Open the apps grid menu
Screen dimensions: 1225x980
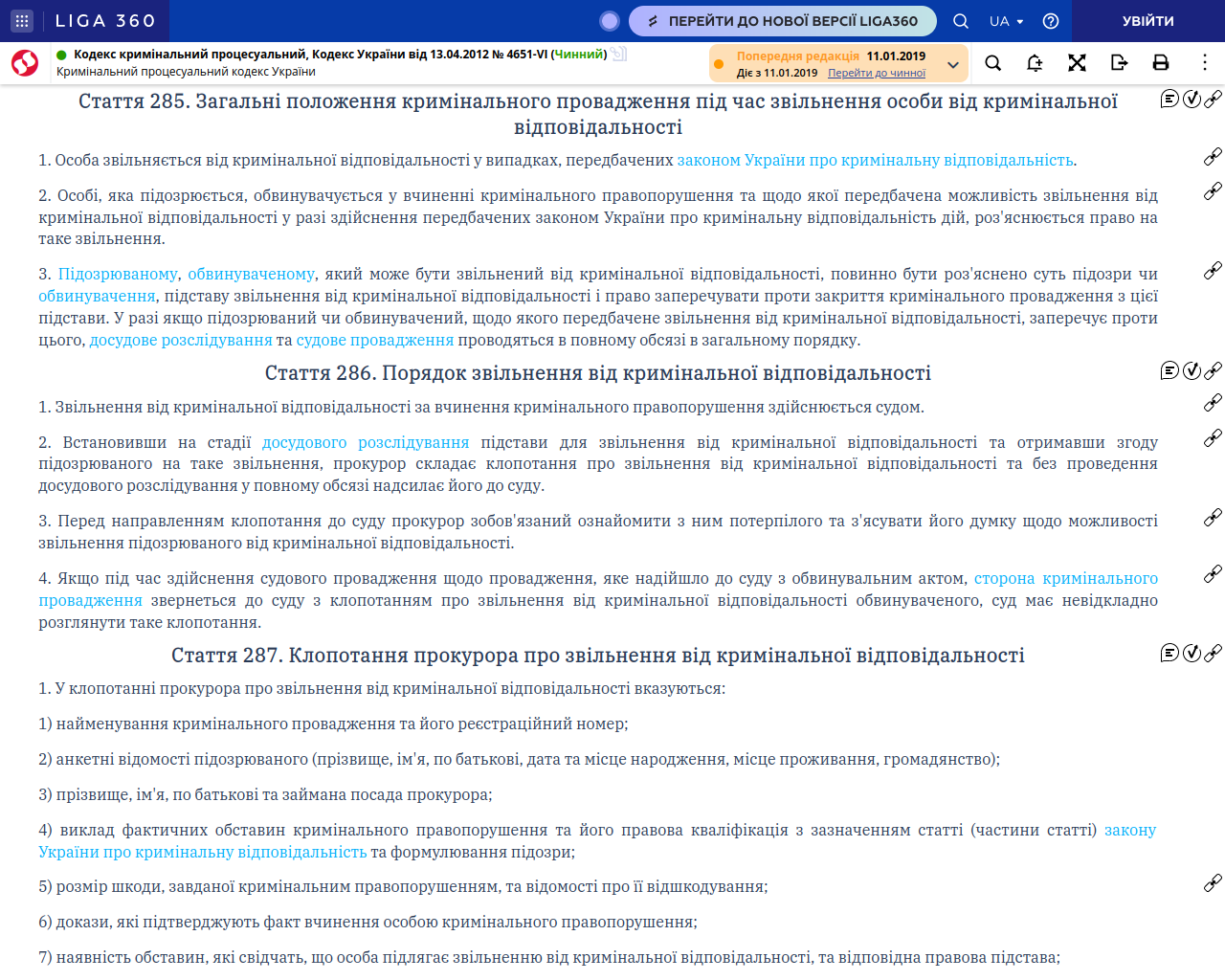22,20
